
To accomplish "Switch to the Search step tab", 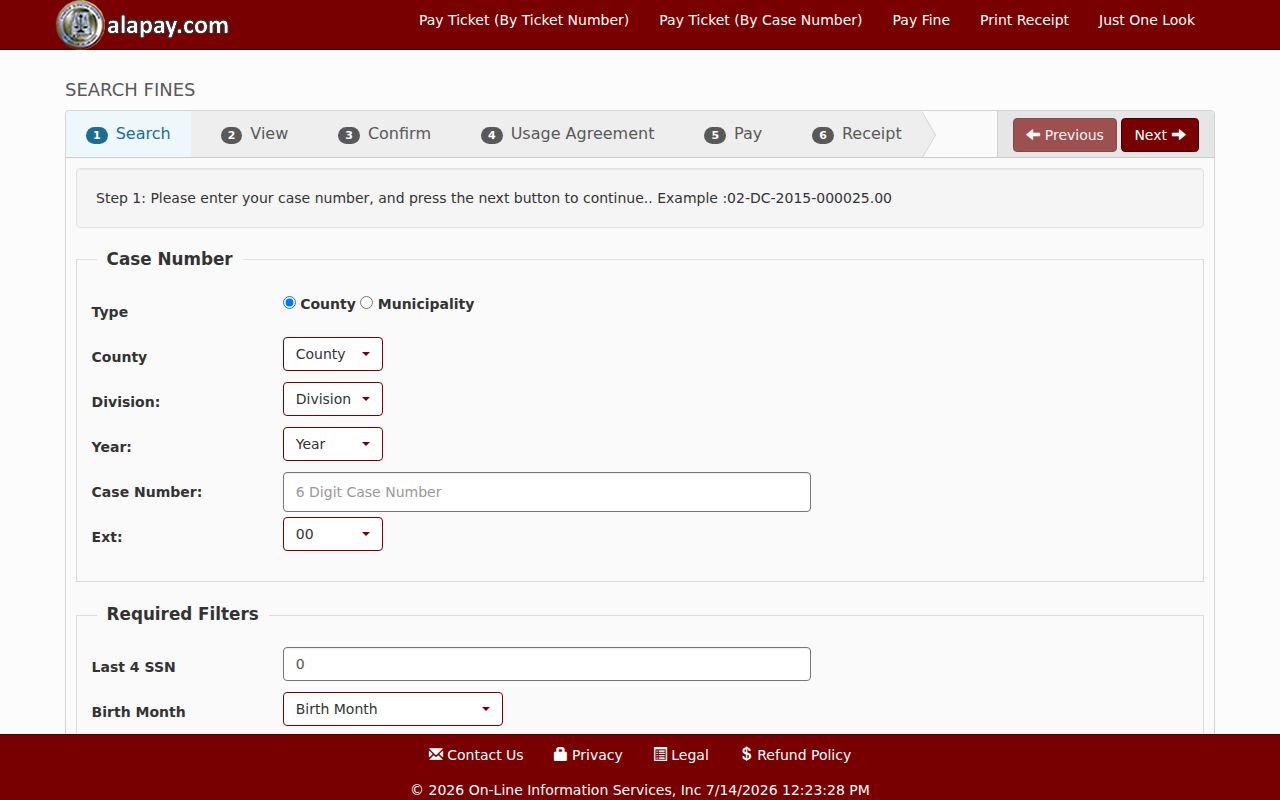I will point(128,134).
